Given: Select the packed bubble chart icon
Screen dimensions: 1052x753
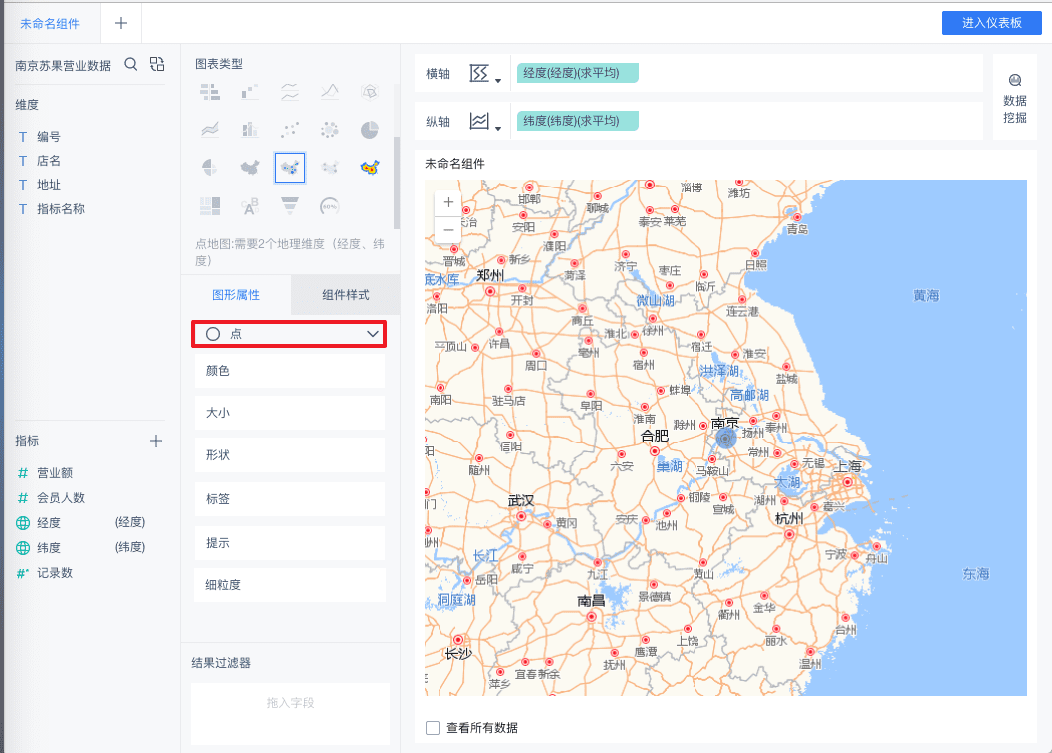Looking at the screenshot, I should coord(329,130).
